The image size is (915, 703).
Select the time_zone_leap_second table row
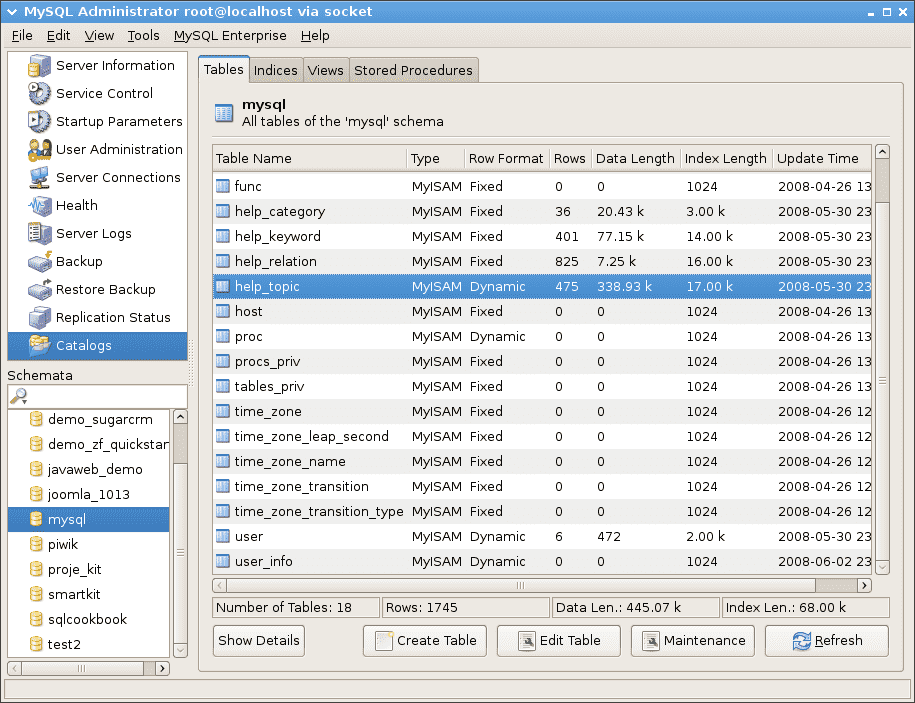(542, 436)
